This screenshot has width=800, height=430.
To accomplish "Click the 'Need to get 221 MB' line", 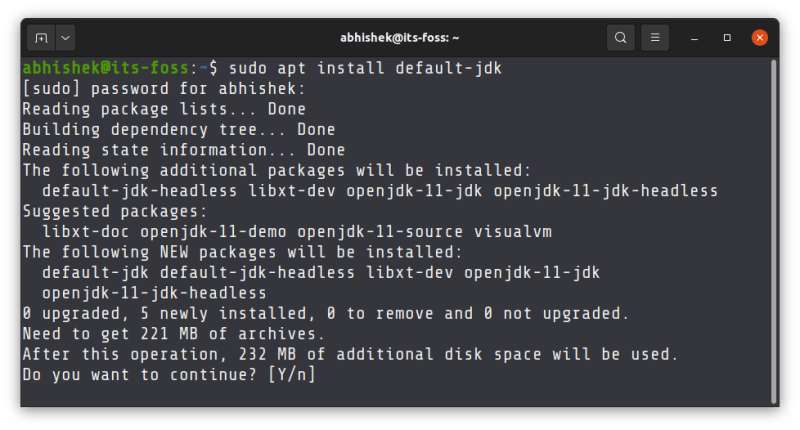I will (173, 334).
